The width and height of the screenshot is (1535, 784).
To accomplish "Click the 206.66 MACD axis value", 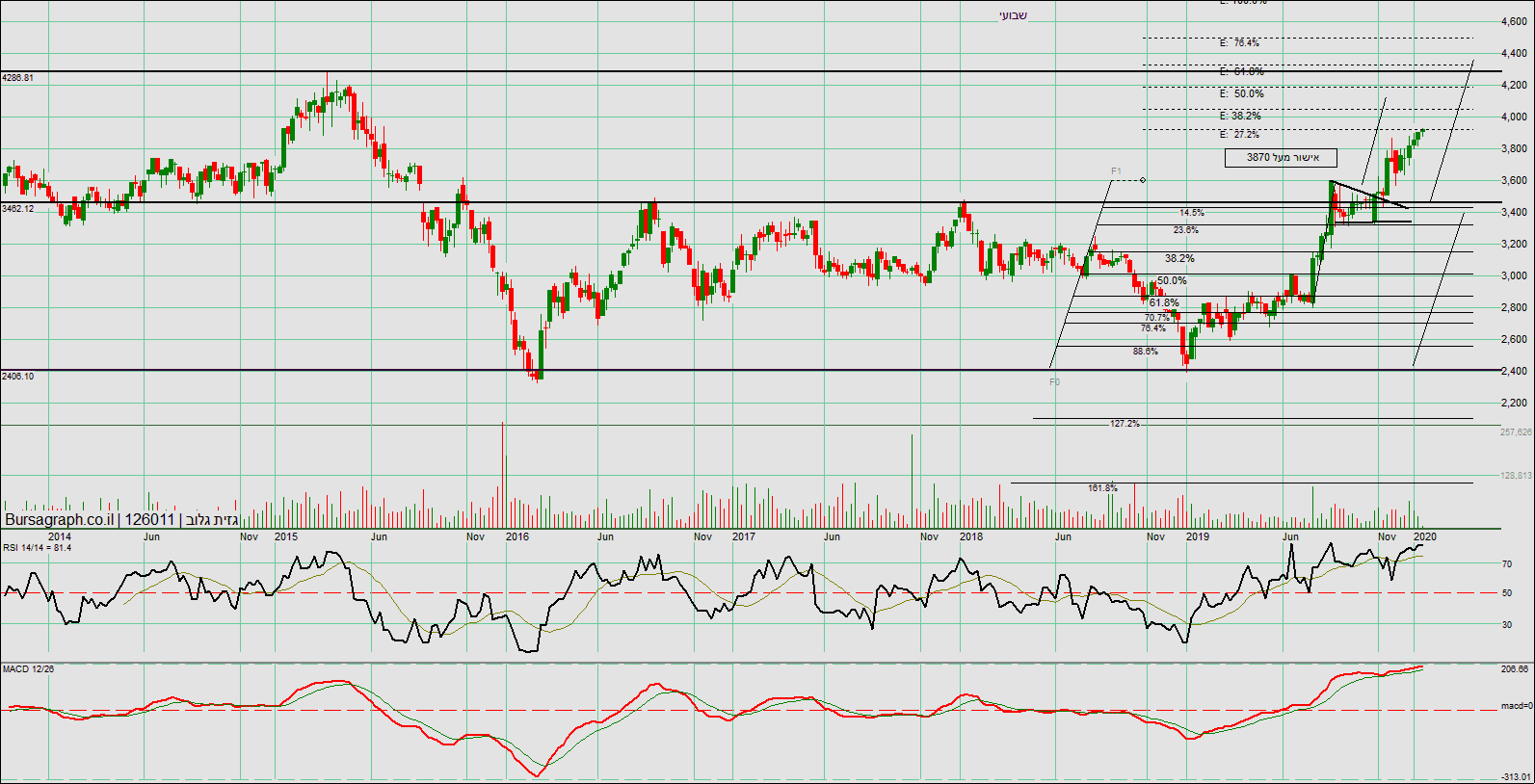I will click(1516, 668).
